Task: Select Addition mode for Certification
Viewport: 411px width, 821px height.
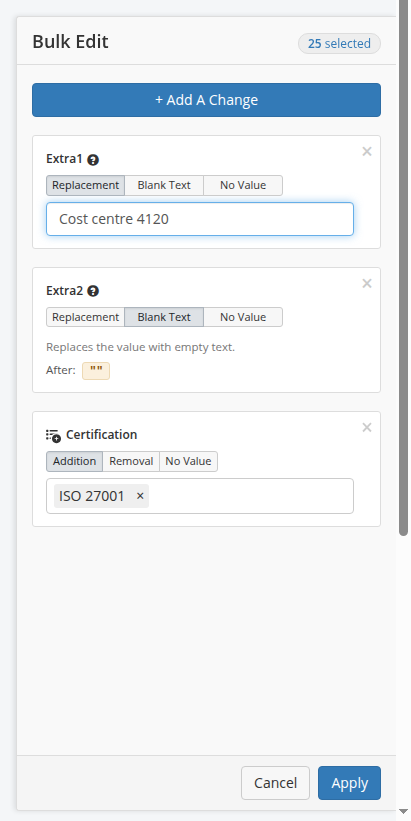Action: (74, 461)
